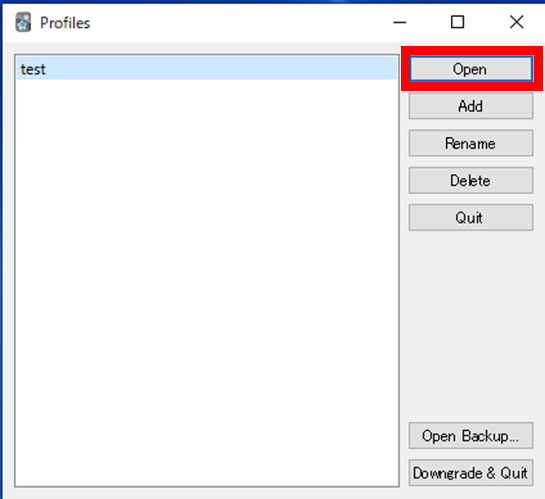Image resolution: width=545 pixels, height=499 pixels.
Task: Delete the highlighted profile
Action: tap(471, 180)
